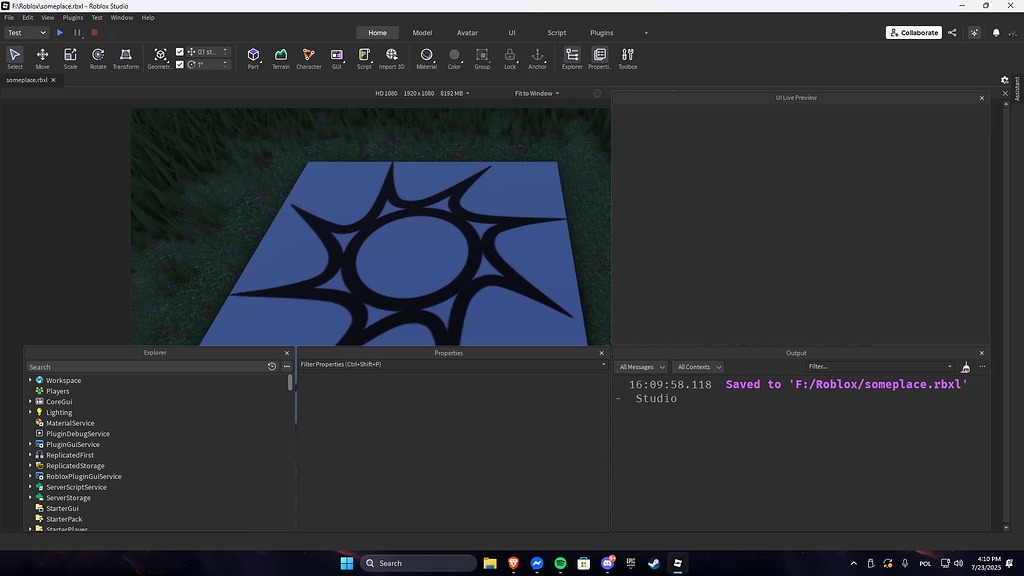Screen dimensions: 1024x576
Task: Expand the CoreGui tree node
Action: [x=30, y=402]
